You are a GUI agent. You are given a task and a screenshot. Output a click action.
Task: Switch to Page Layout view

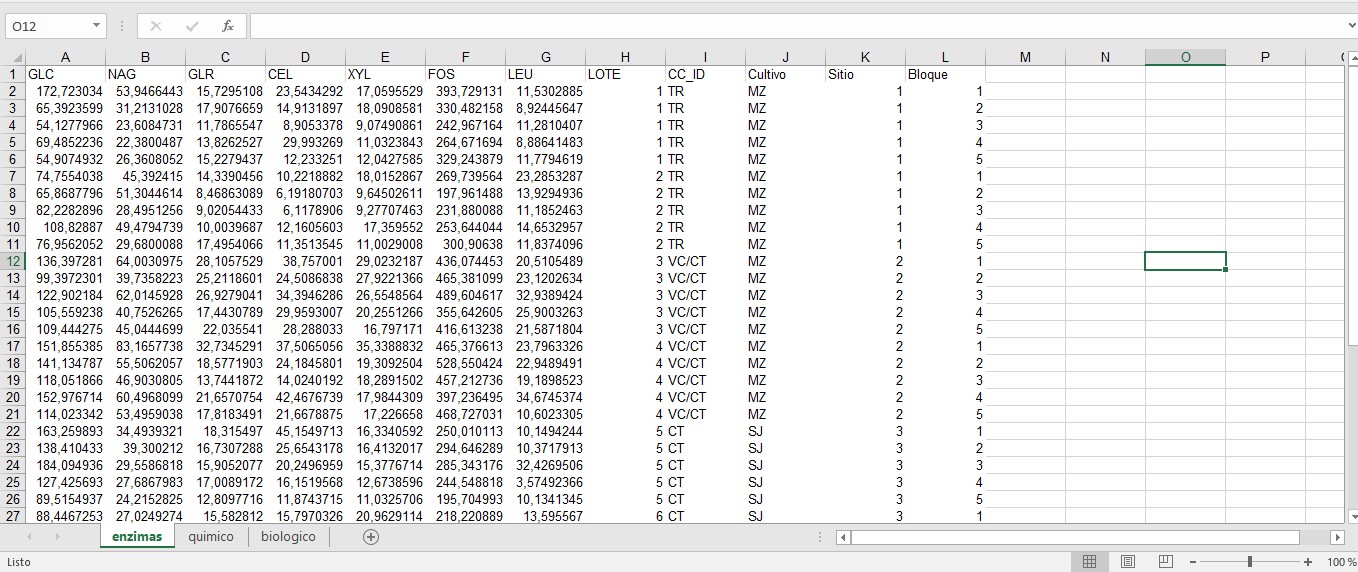(x=1128, y=562)
